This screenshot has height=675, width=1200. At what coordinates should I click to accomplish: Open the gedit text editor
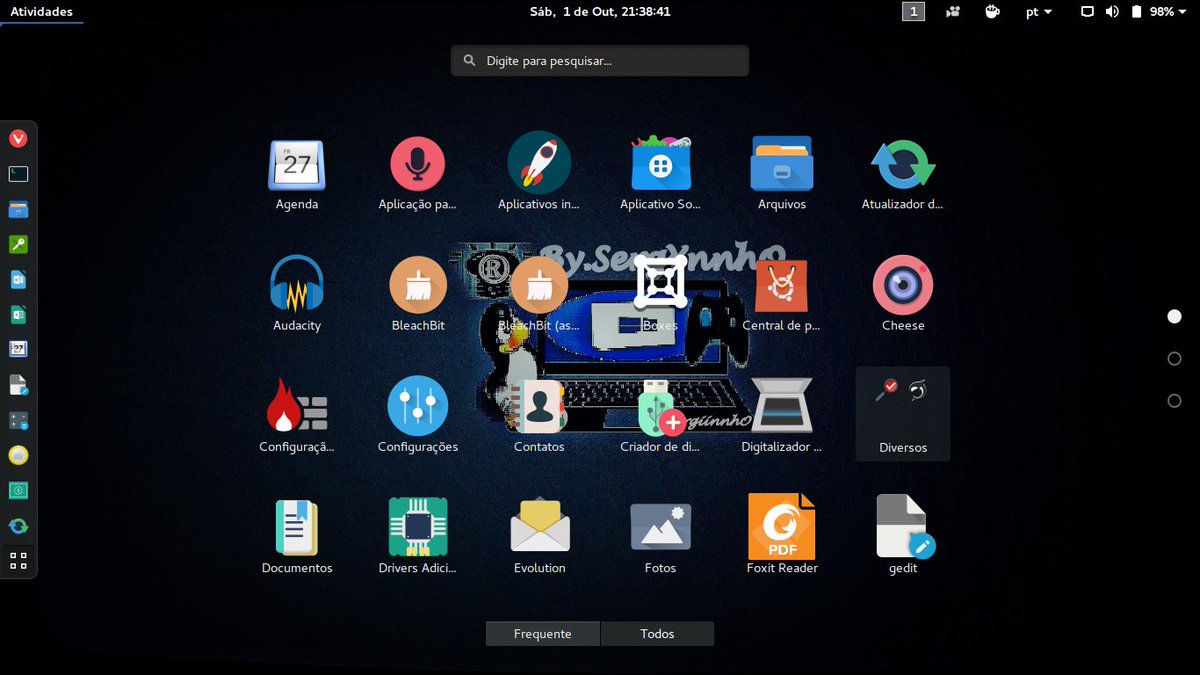tap(905, 527)
